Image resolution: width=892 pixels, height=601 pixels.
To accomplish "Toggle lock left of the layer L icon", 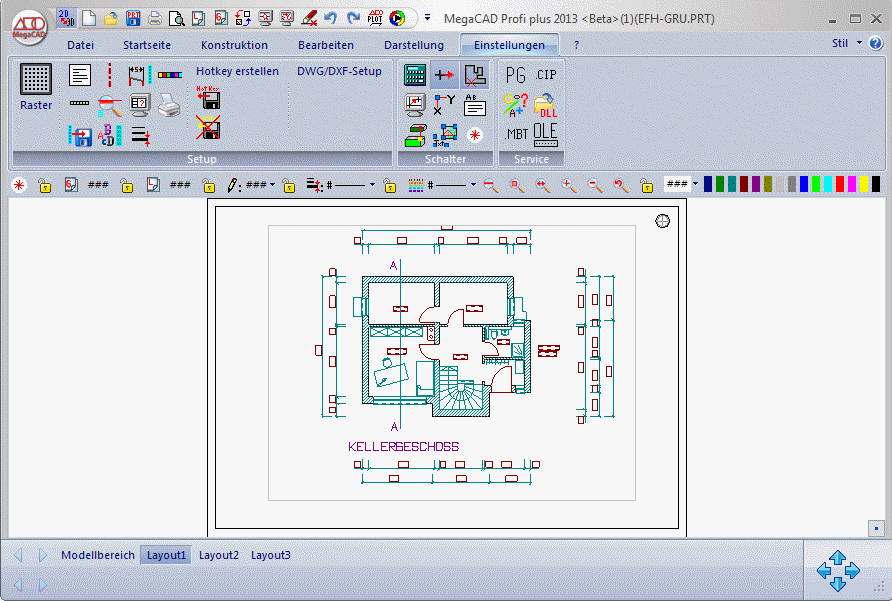I will click(x=126, y=186).
